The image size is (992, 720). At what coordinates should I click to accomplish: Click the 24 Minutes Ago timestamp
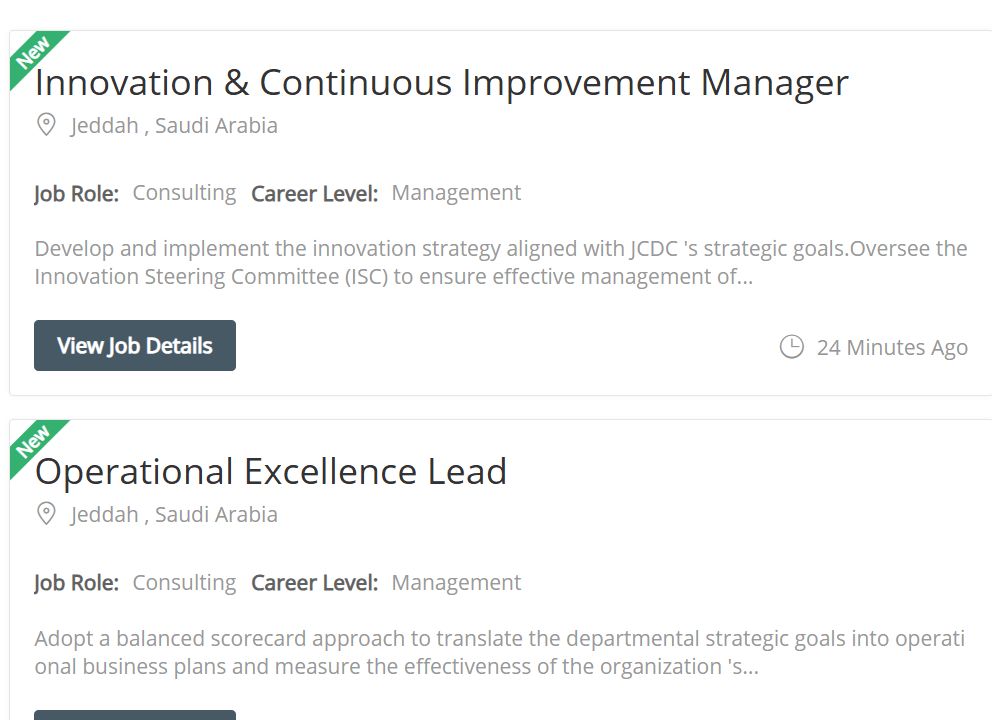tap(892, 347)
